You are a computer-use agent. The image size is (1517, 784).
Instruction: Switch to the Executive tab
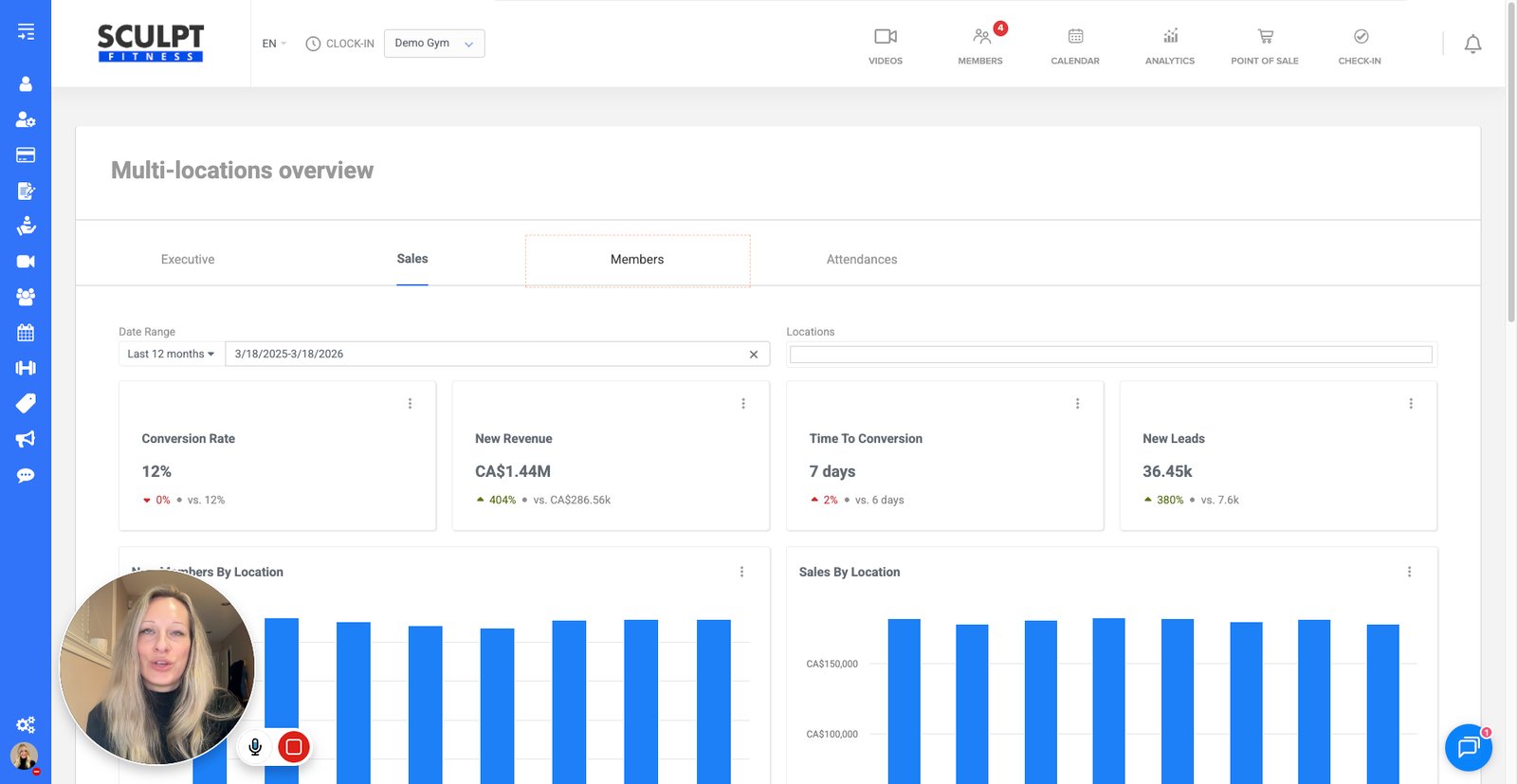[x=188, y=259]
